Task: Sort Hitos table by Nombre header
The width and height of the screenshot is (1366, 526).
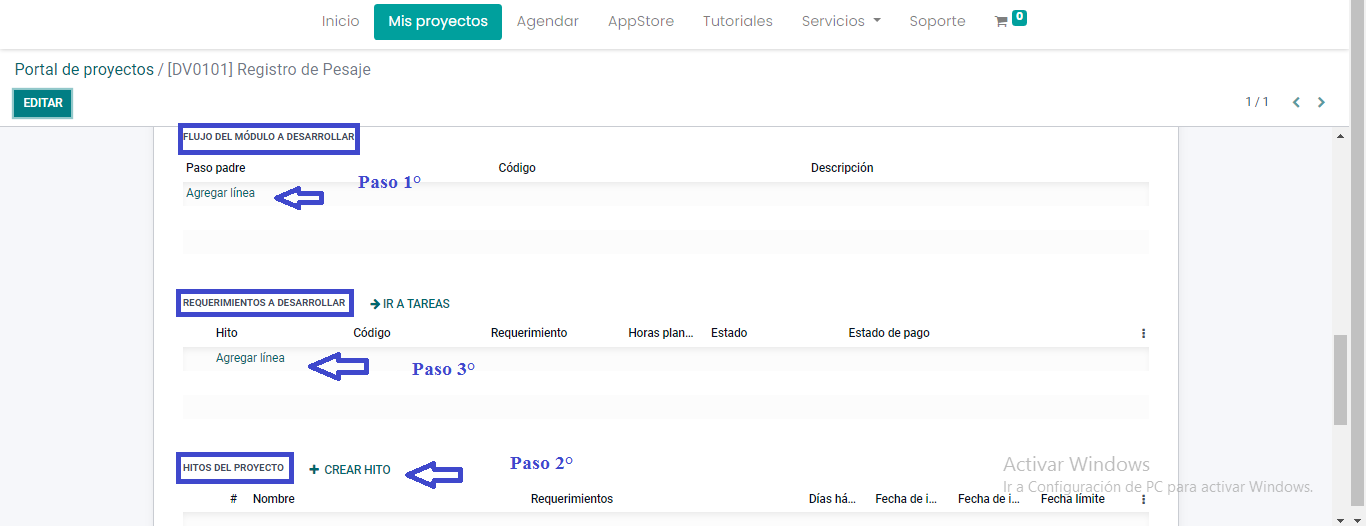Action: point(274,499)
